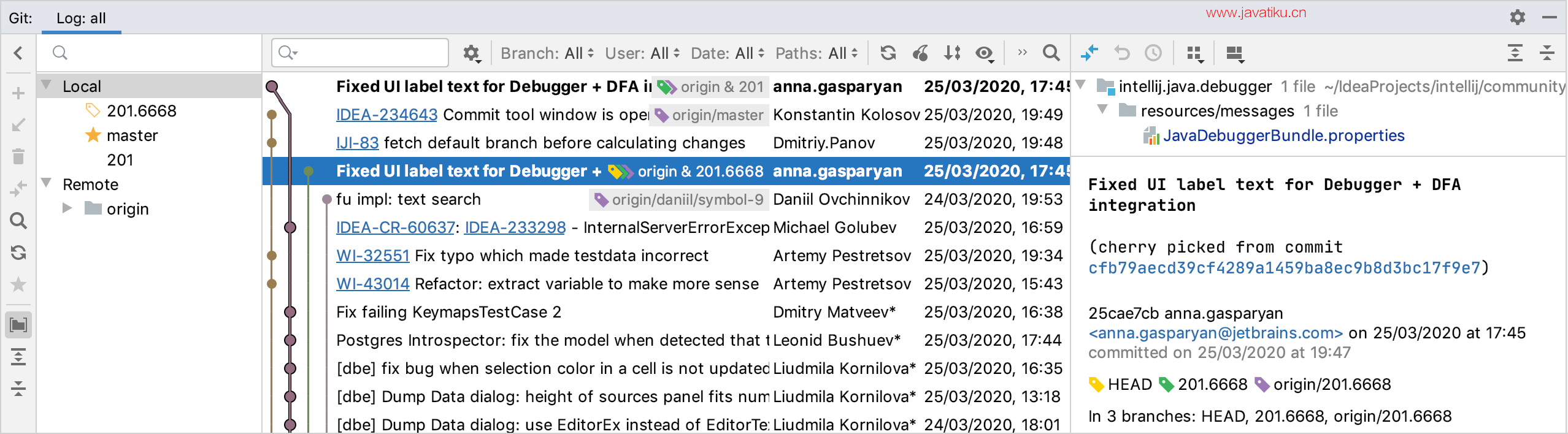This screenshot has width=1568, height=434.
Task: Select the master branch in tree
Action: pos(132,135)
